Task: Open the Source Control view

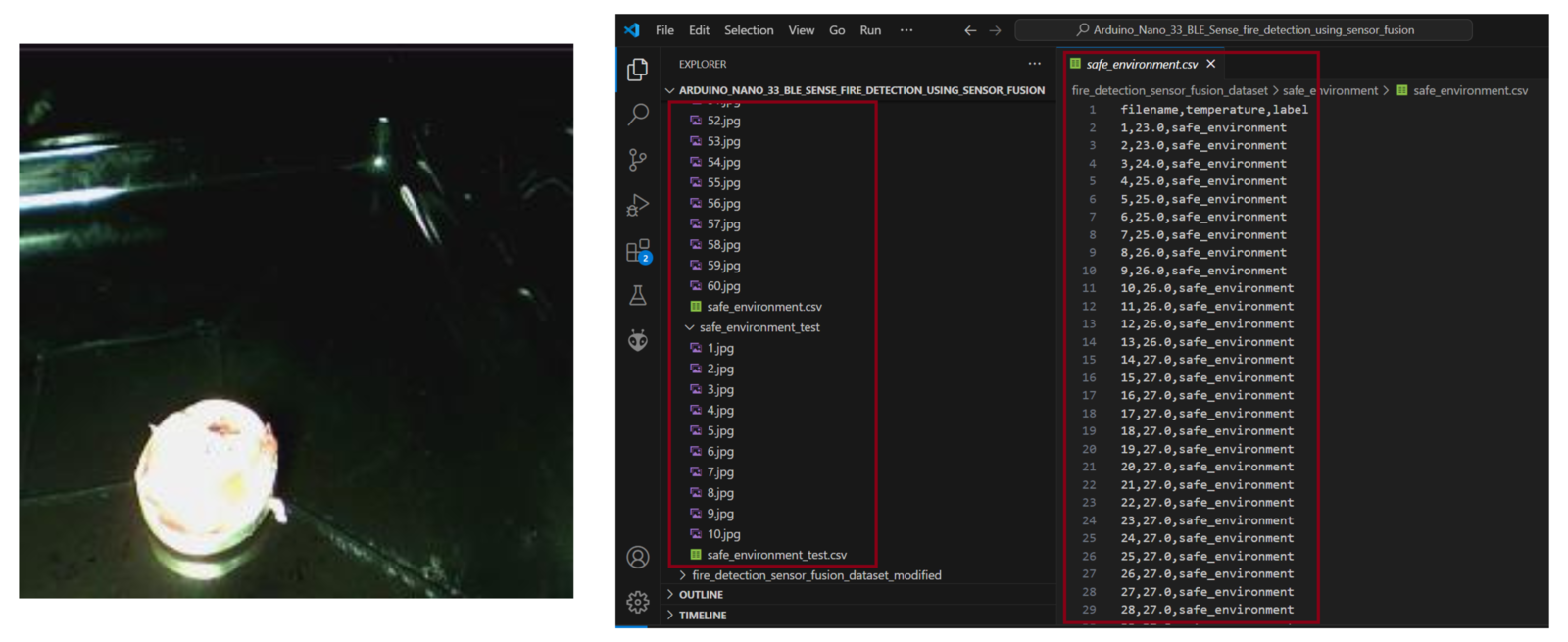Action: (x=638, y=159)
